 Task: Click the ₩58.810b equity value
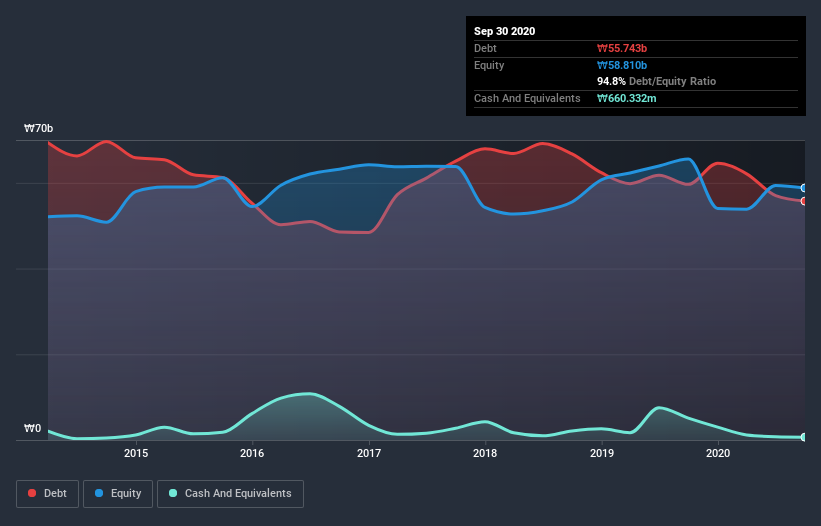[x=622, y=65]
